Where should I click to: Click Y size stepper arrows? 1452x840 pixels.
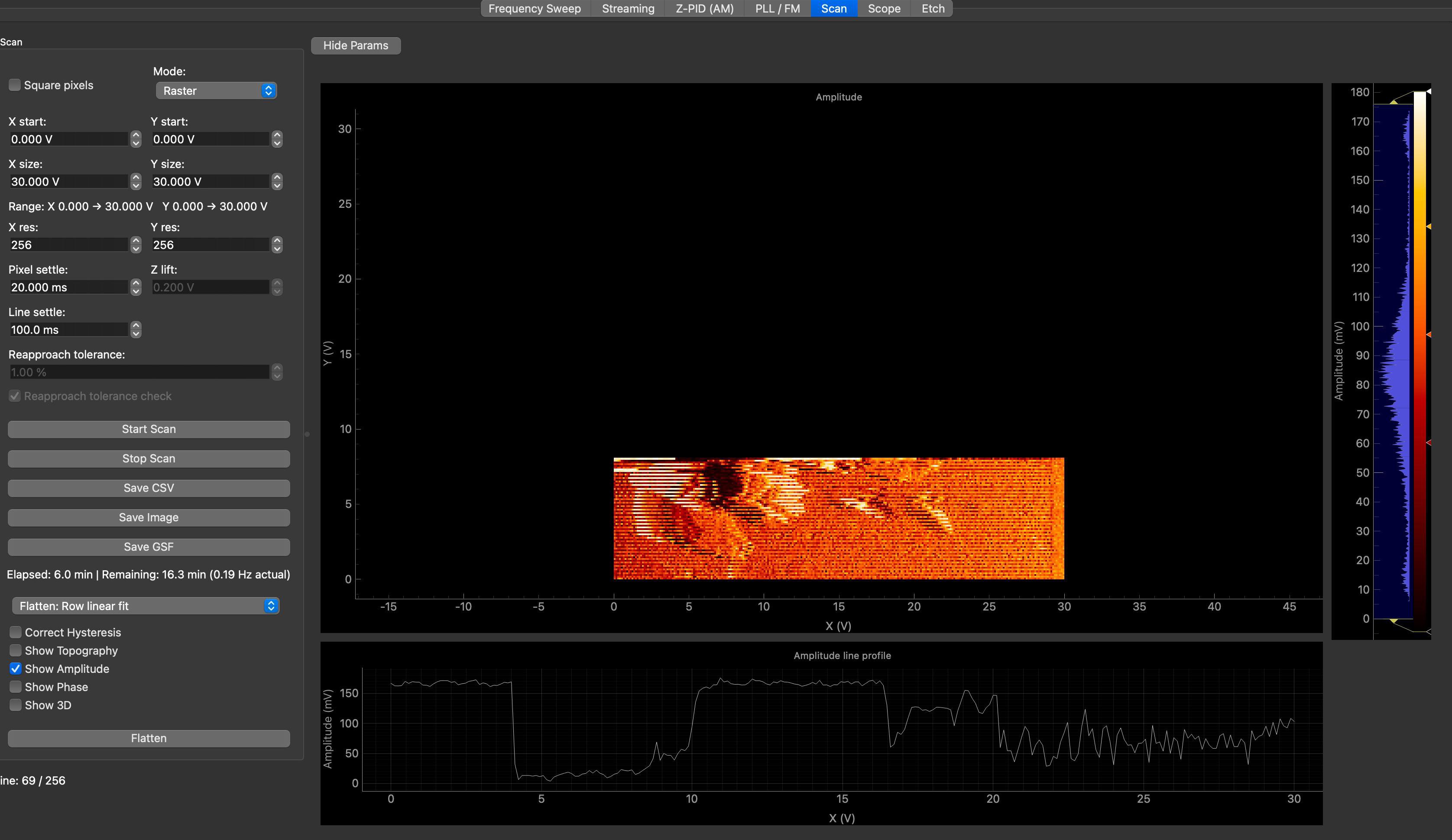tap(277, 181)
